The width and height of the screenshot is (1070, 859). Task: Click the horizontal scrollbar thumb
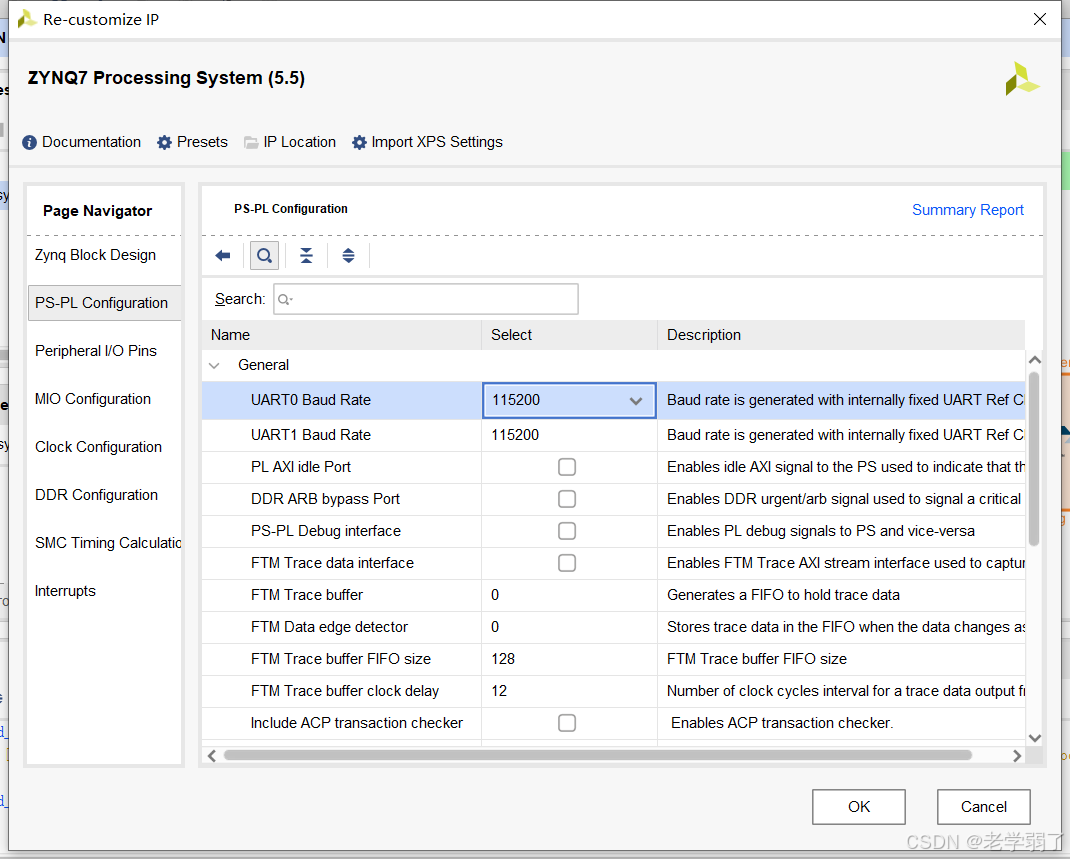click(x=598, y=755)
